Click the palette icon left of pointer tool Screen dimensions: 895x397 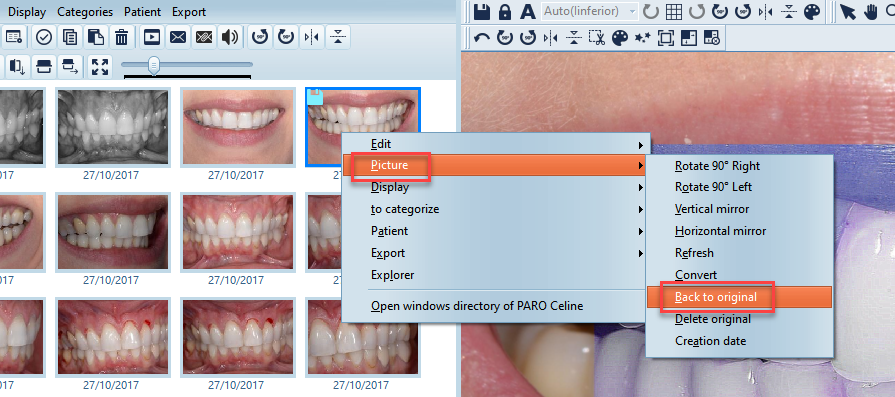[812, 11]
